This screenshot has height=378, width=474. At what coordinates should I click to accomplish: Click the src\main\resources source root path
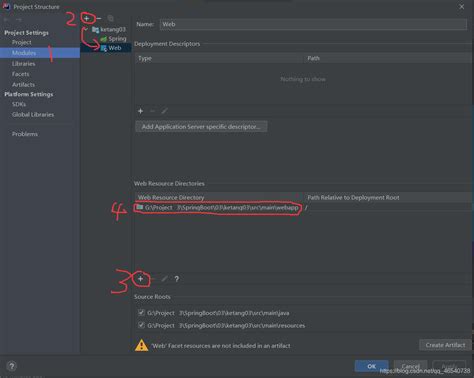tap(226, 325)
